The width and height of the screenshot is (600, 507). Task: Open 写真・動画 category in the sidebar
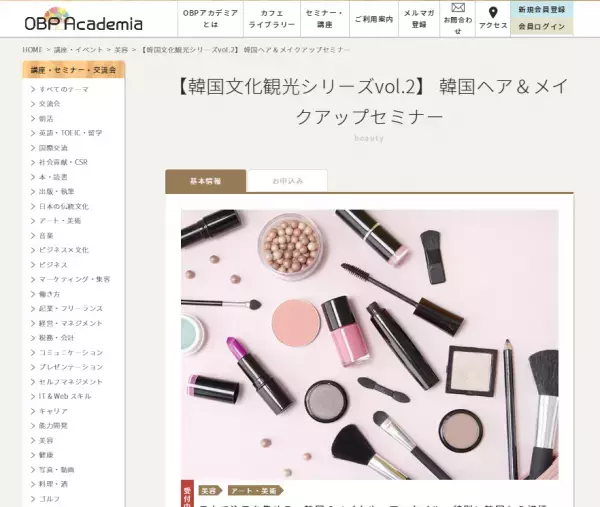click(56, 470)
